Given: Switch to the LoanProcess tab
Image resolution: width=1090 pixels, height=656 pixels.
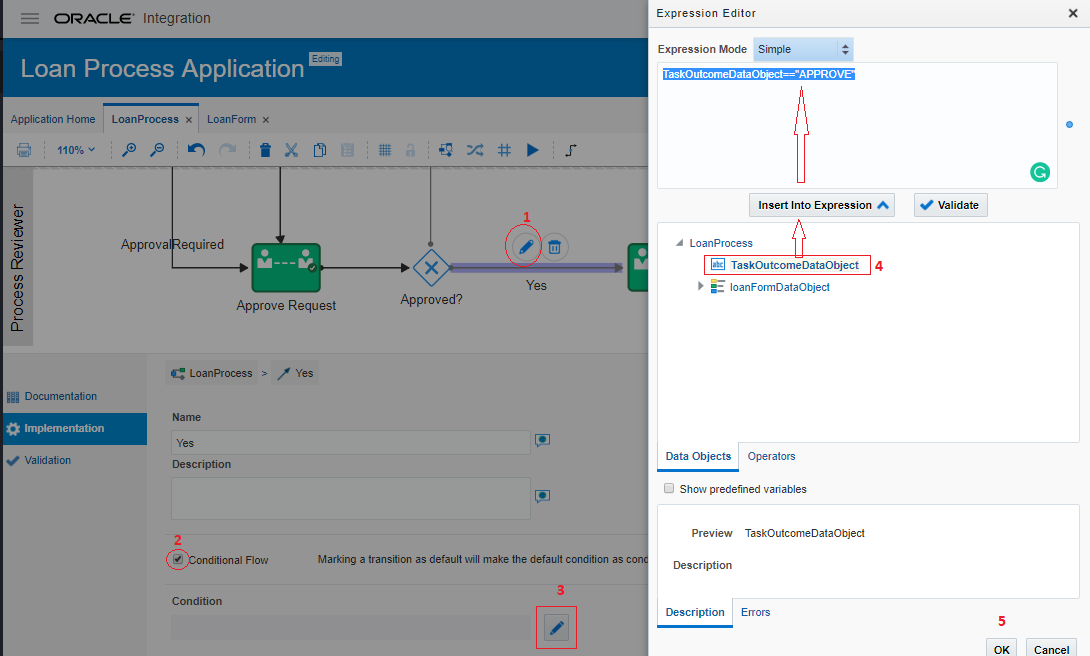Looking at the screenshot, I should [x=145, y=120].
